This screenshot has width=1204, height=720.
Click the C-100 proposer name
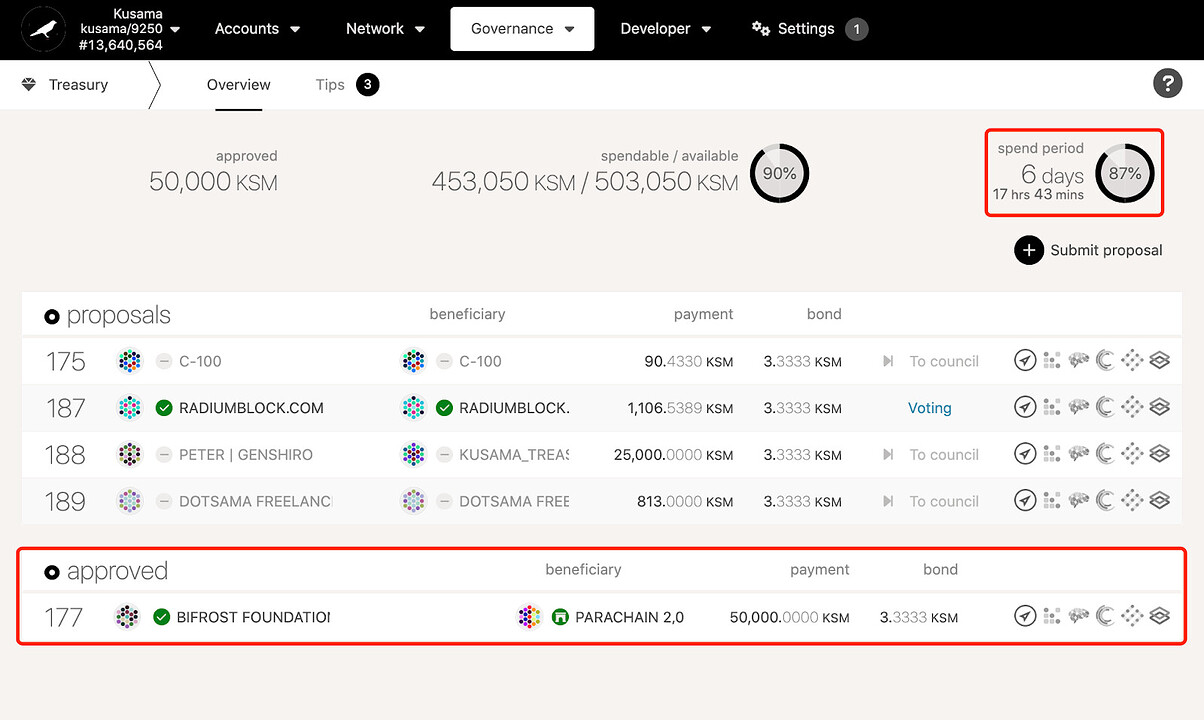(x=200, y=361)
